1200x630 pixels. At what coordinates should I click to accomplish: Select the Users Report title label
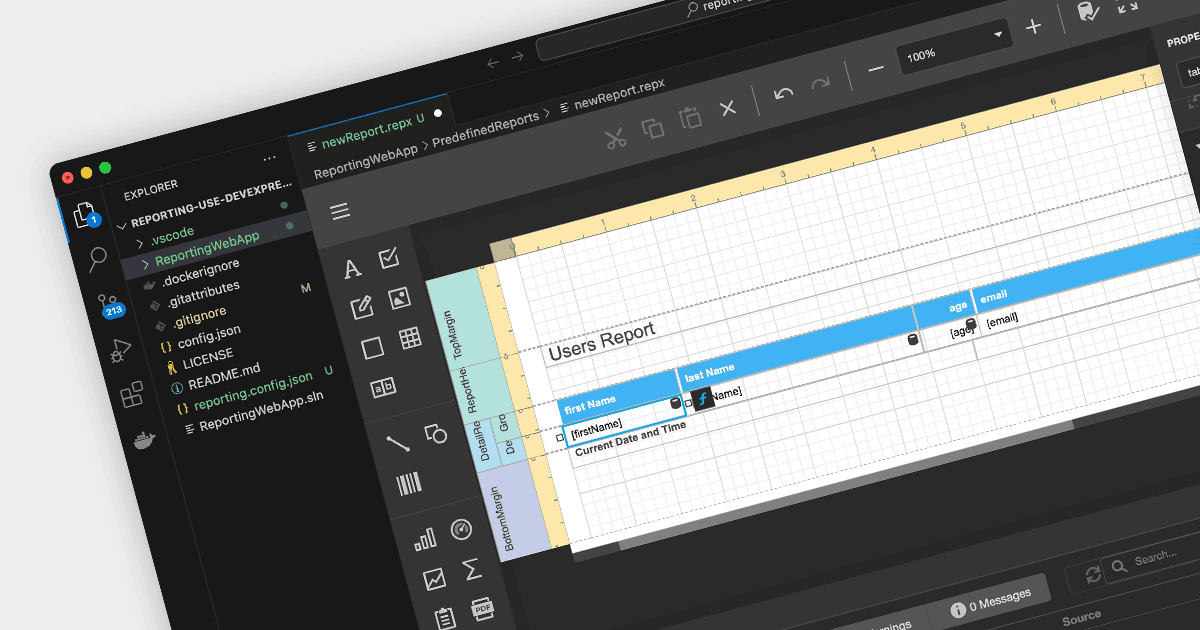coord(601,340)
